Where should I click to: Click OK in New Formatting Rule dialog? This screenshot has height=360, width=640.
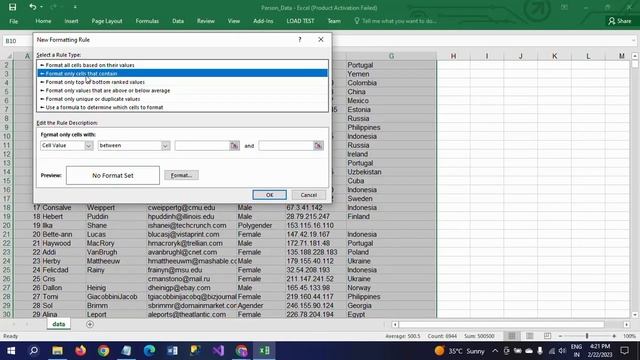pyautogui.click(x=269, y=195)
